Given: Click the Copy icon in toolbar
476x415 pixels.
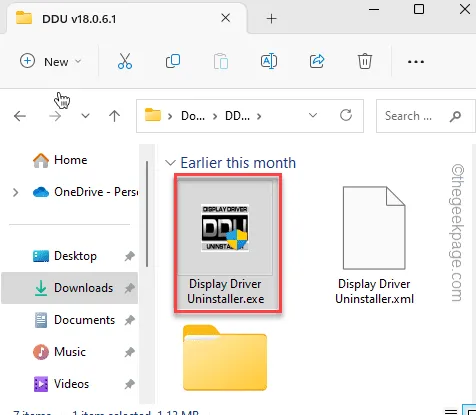Looking at the screenshot, I should (173, 61).
